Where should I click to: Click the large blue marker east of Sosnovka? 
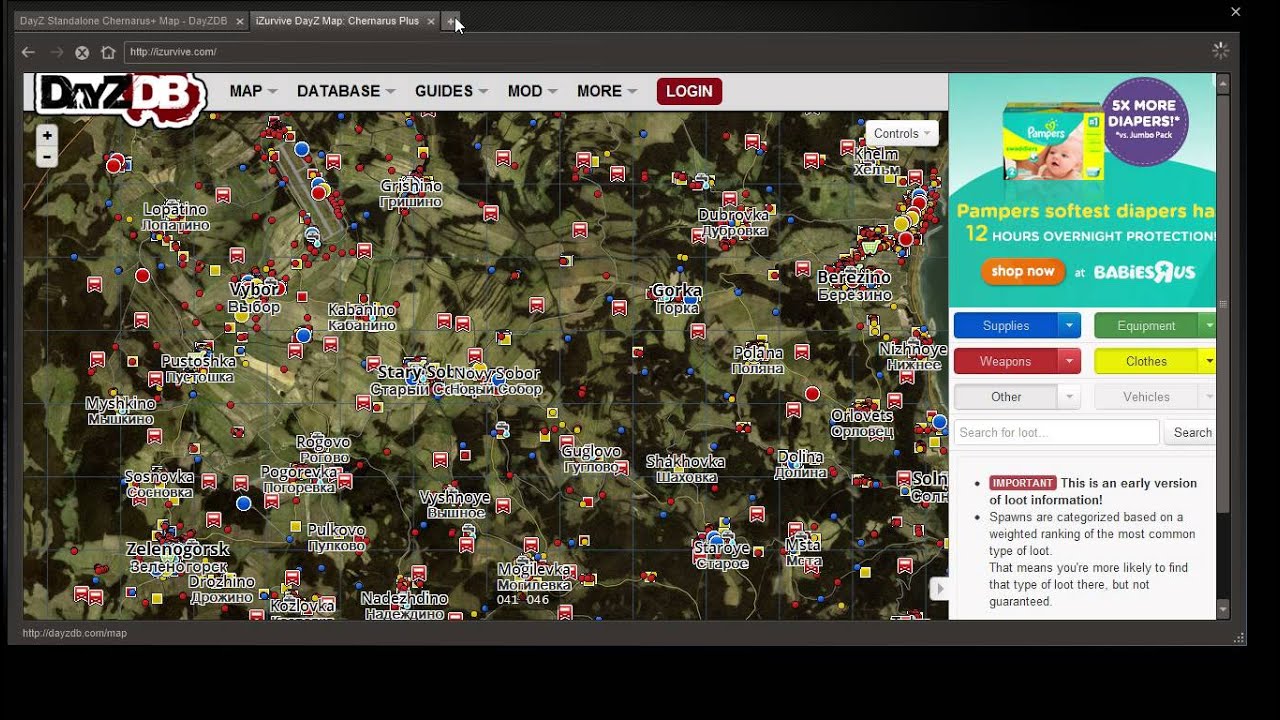[243, 503]
